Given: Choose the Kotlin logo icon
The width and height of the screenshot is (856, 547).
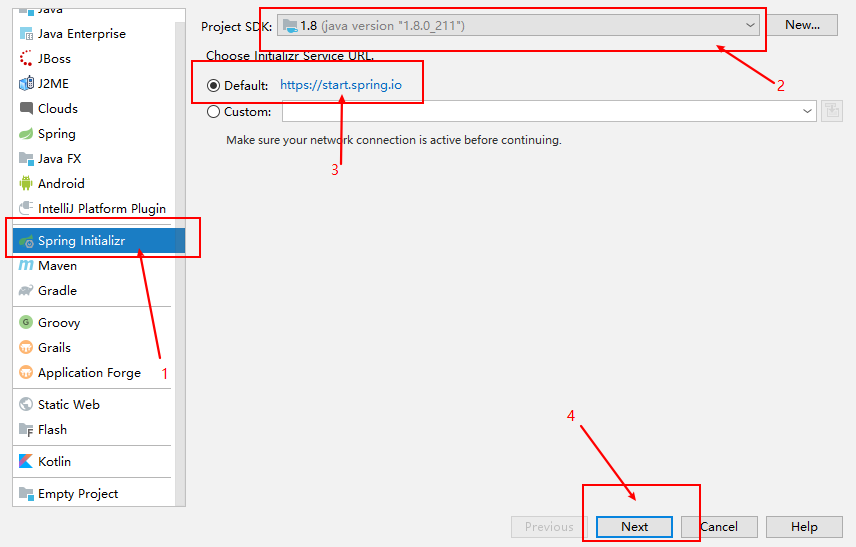Looking at the screenshot, I should (26, 461).
